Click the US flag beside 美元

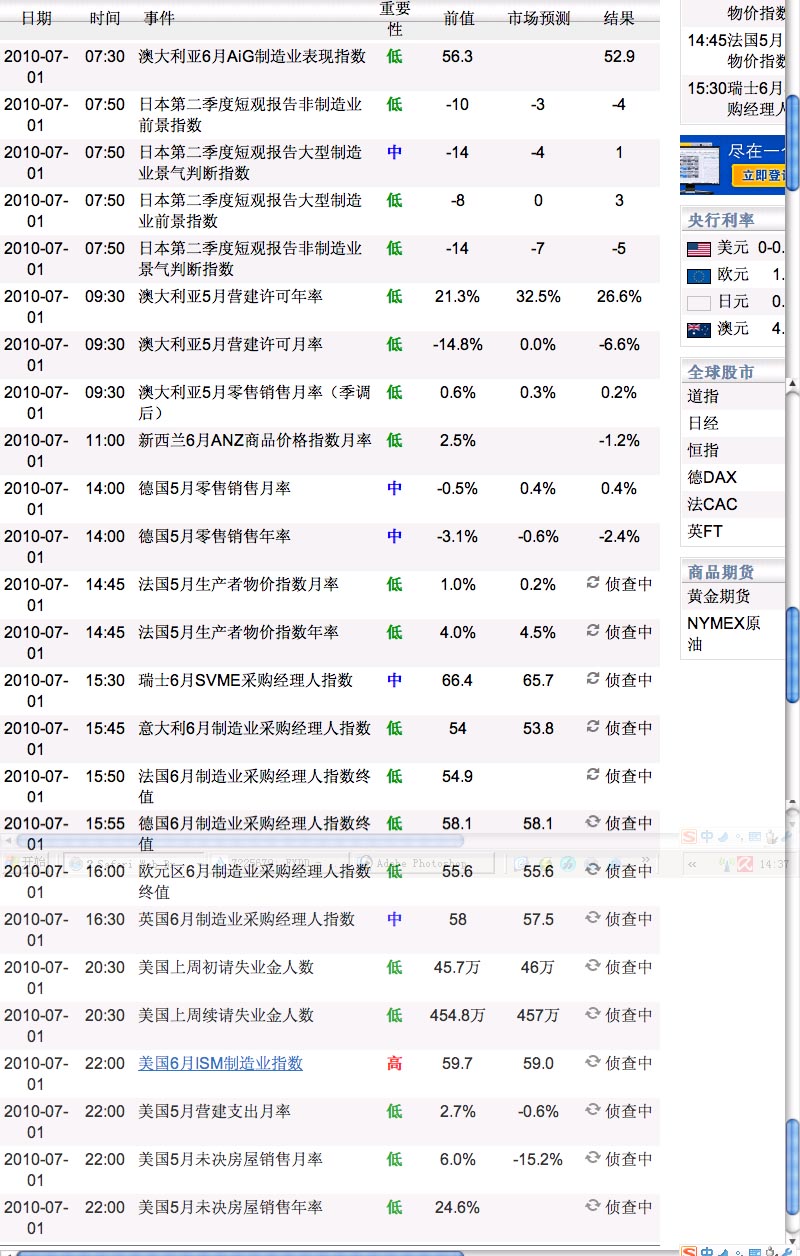point(699,248)
